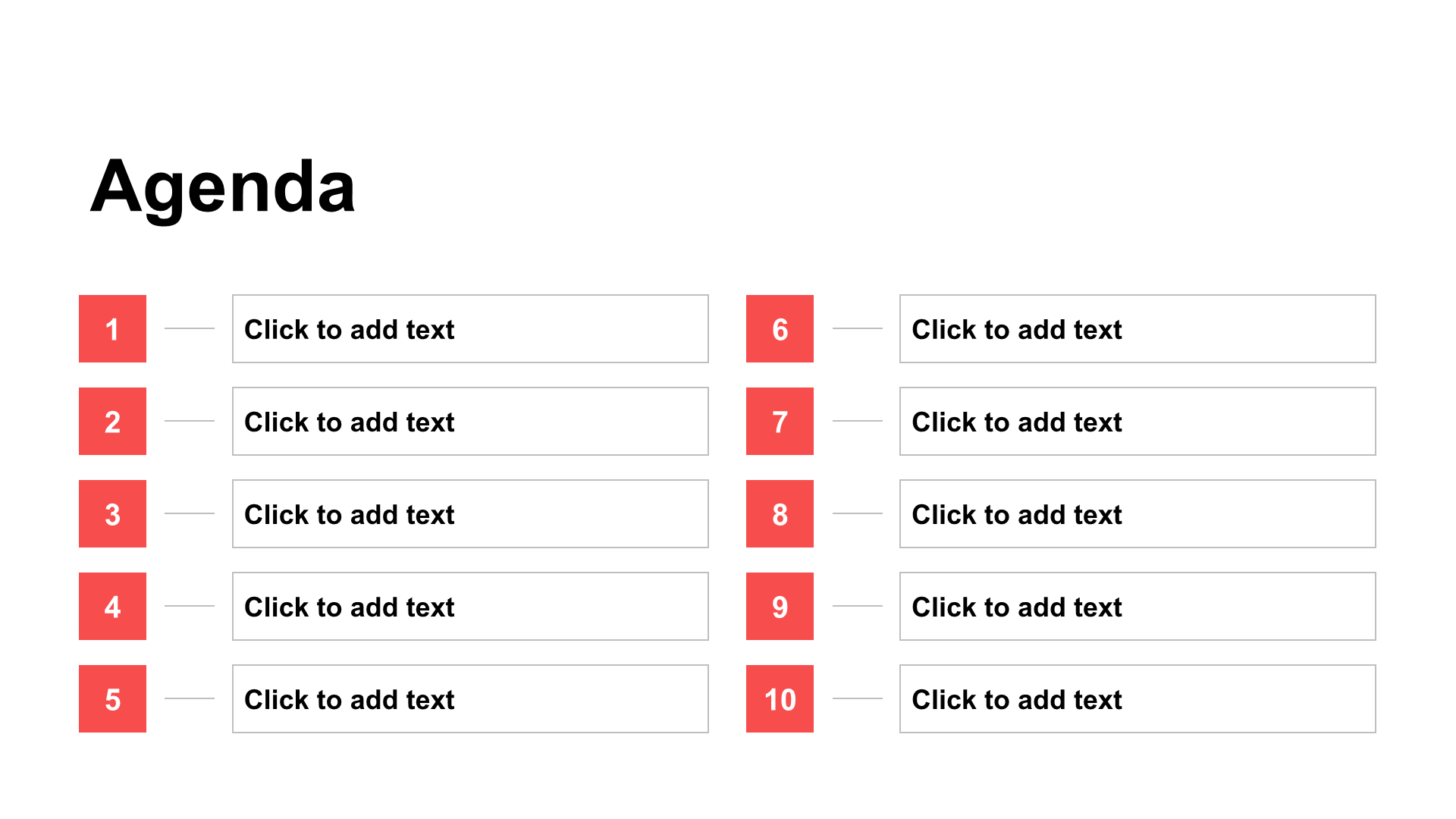
Task: Select the red number 1 box
Action: (x=112, y=328)
